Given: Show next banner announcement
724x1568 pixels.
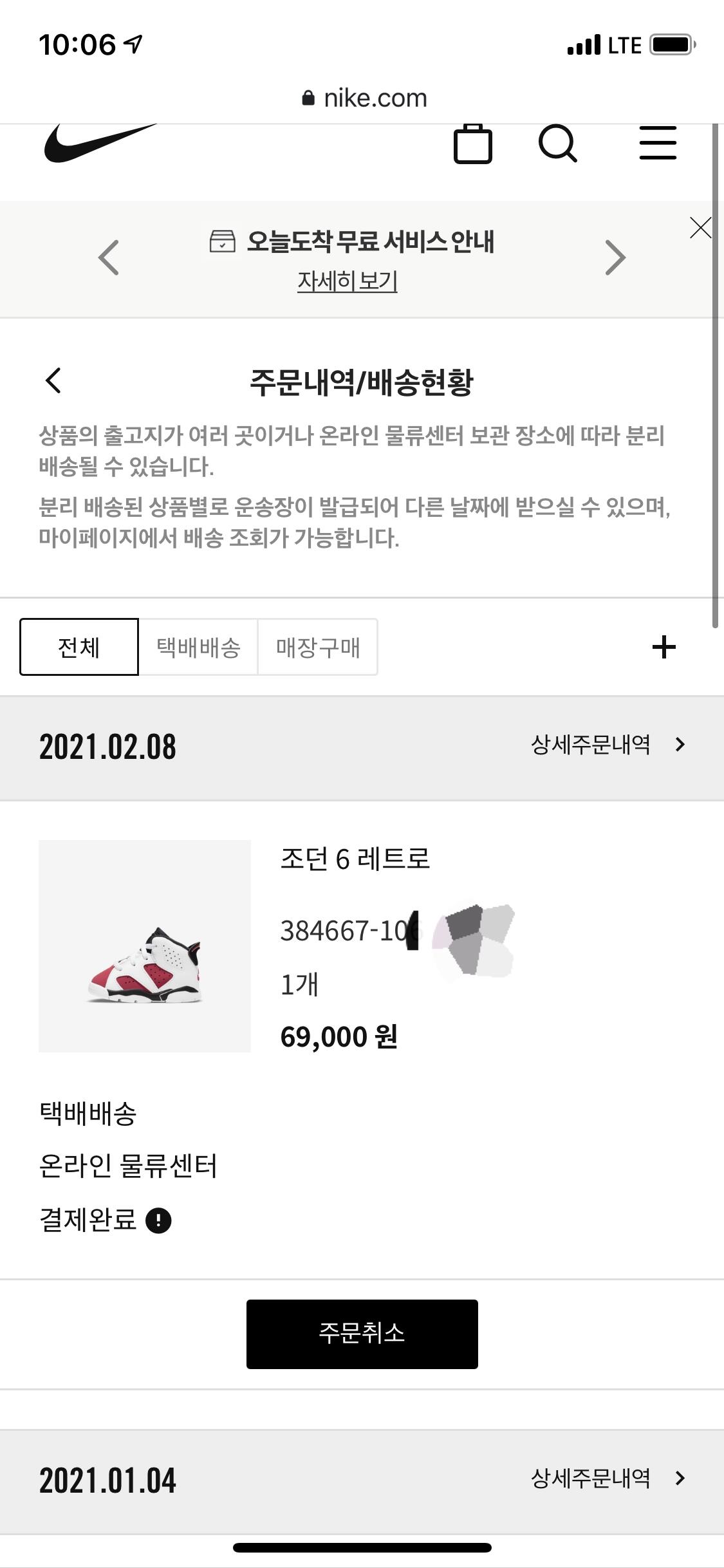Looking at the screenshot, I should [615, 257].
